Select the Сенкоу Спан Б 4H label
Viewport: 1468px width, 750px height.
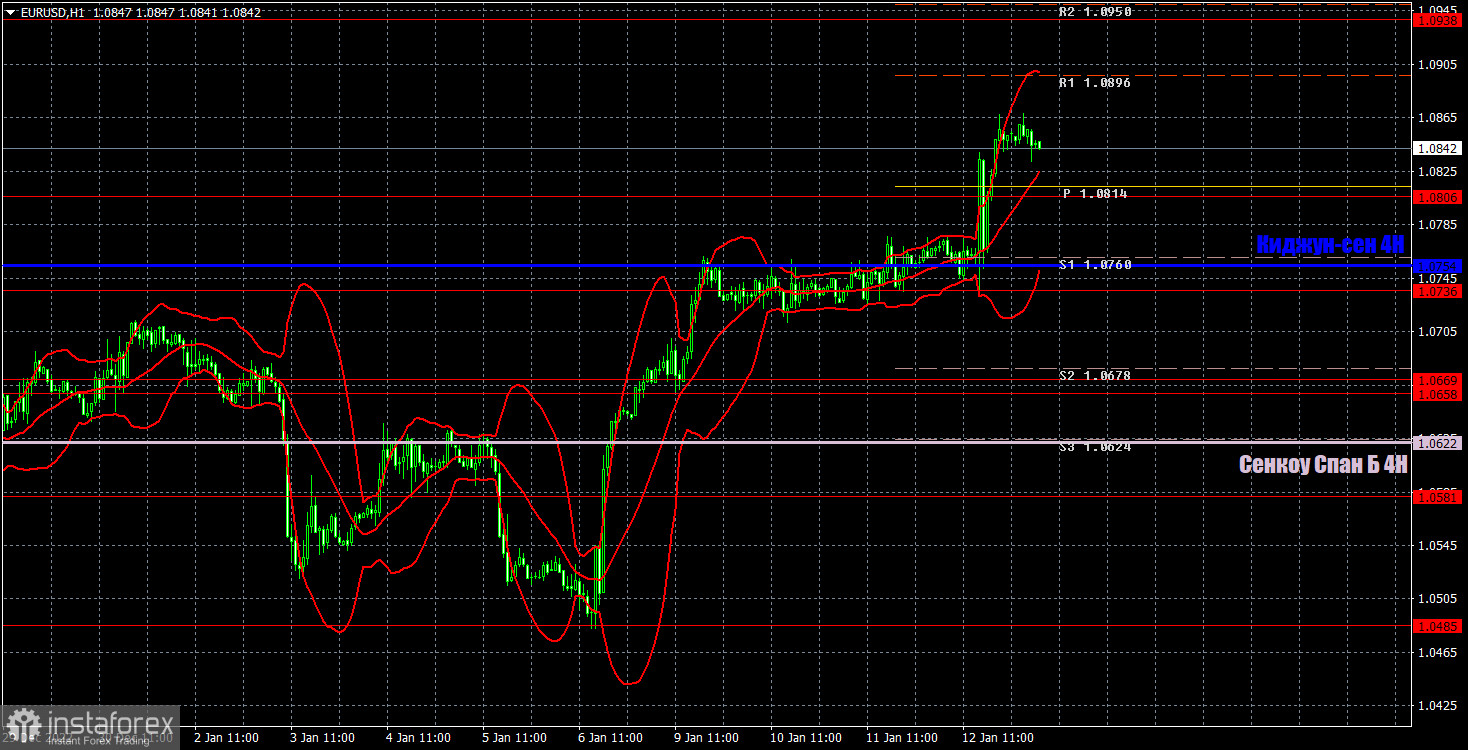point(1323,464)
